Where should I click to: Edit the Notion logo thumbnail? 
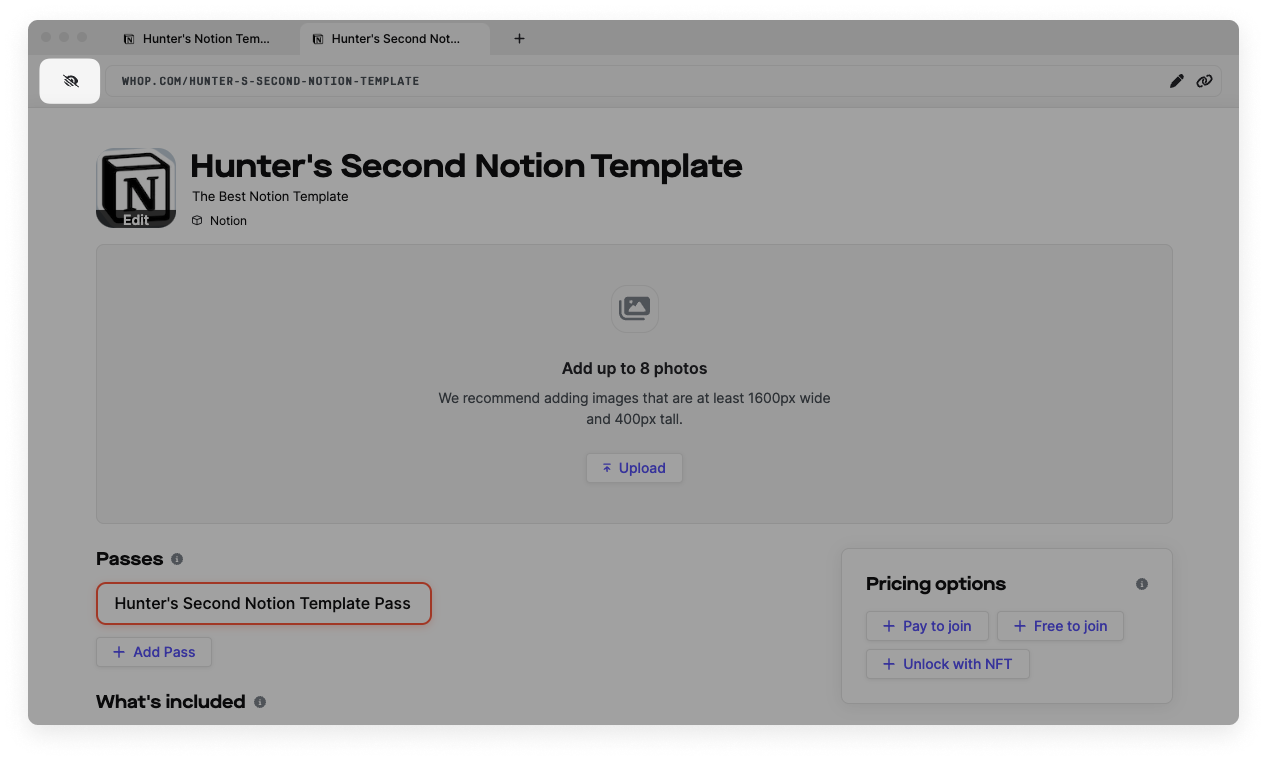point(136,188)
